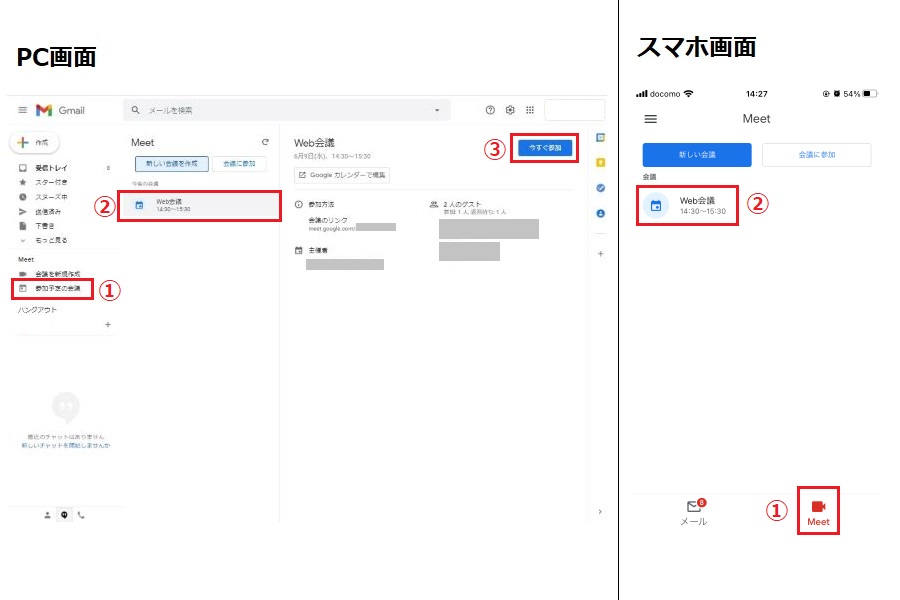Click the Gmail settings gear icon
The width and height of the screenshot is (900, 600).
[510, 110]
